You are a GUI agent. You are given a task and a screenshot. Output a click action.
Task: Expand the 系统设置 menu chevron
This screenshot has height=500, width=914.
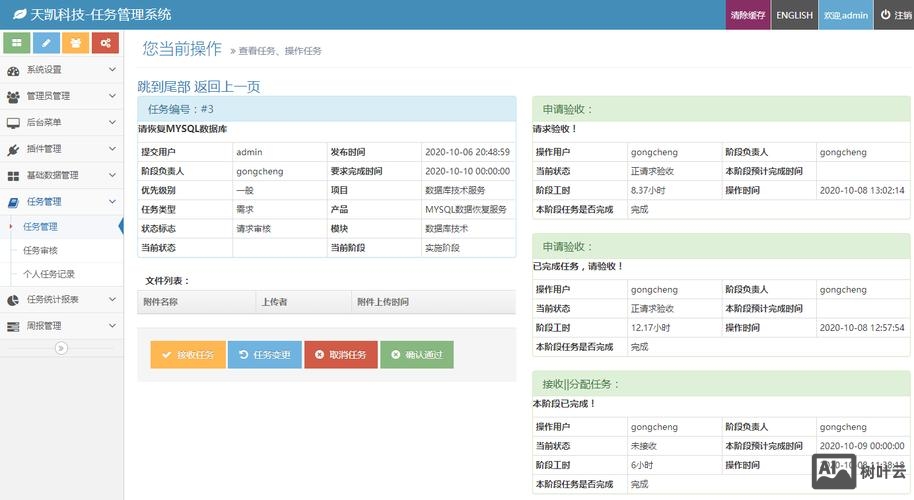(113, 69)
